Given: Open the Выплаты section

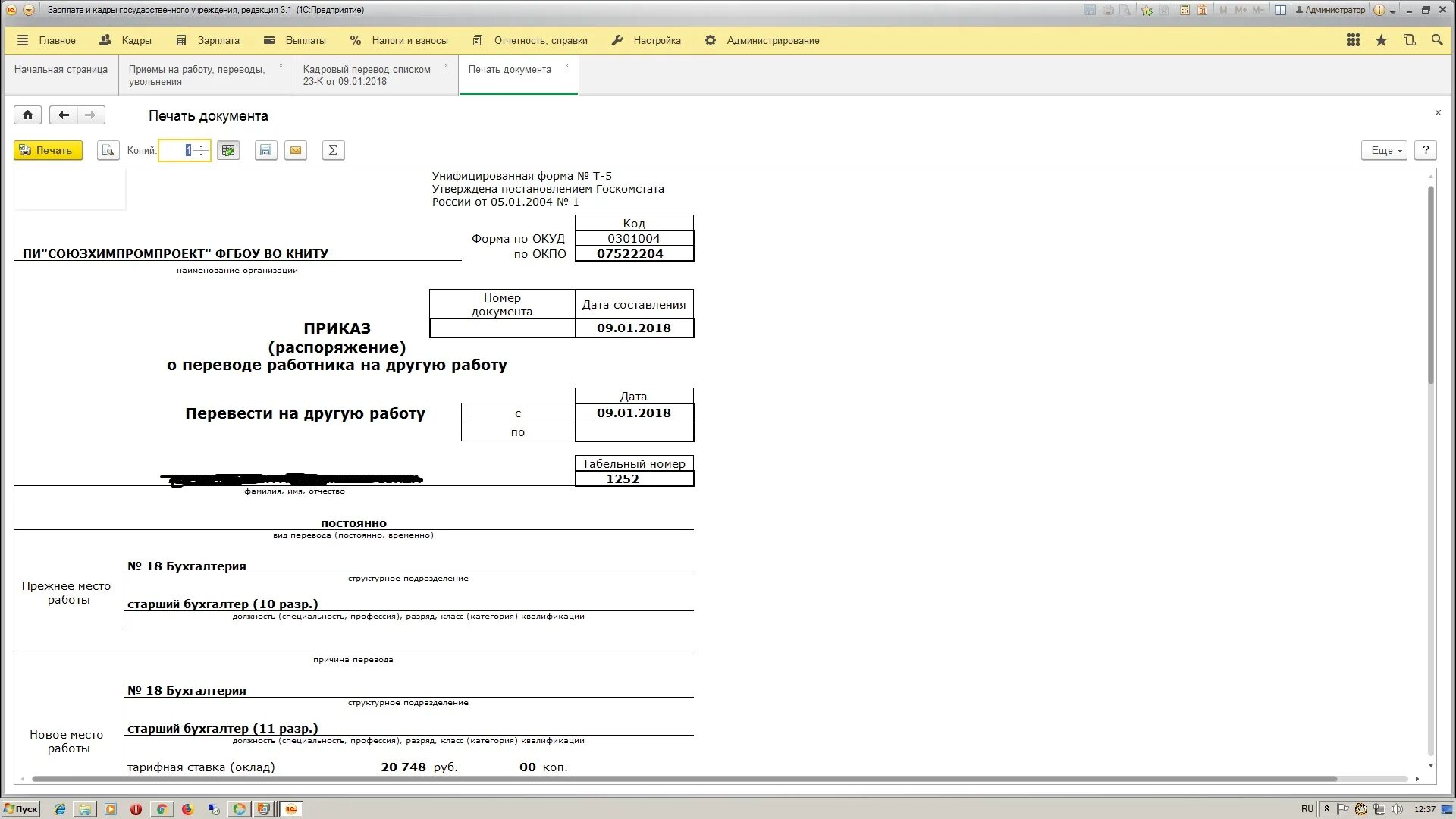Looking at the screenshot, I should click(295, 41).
